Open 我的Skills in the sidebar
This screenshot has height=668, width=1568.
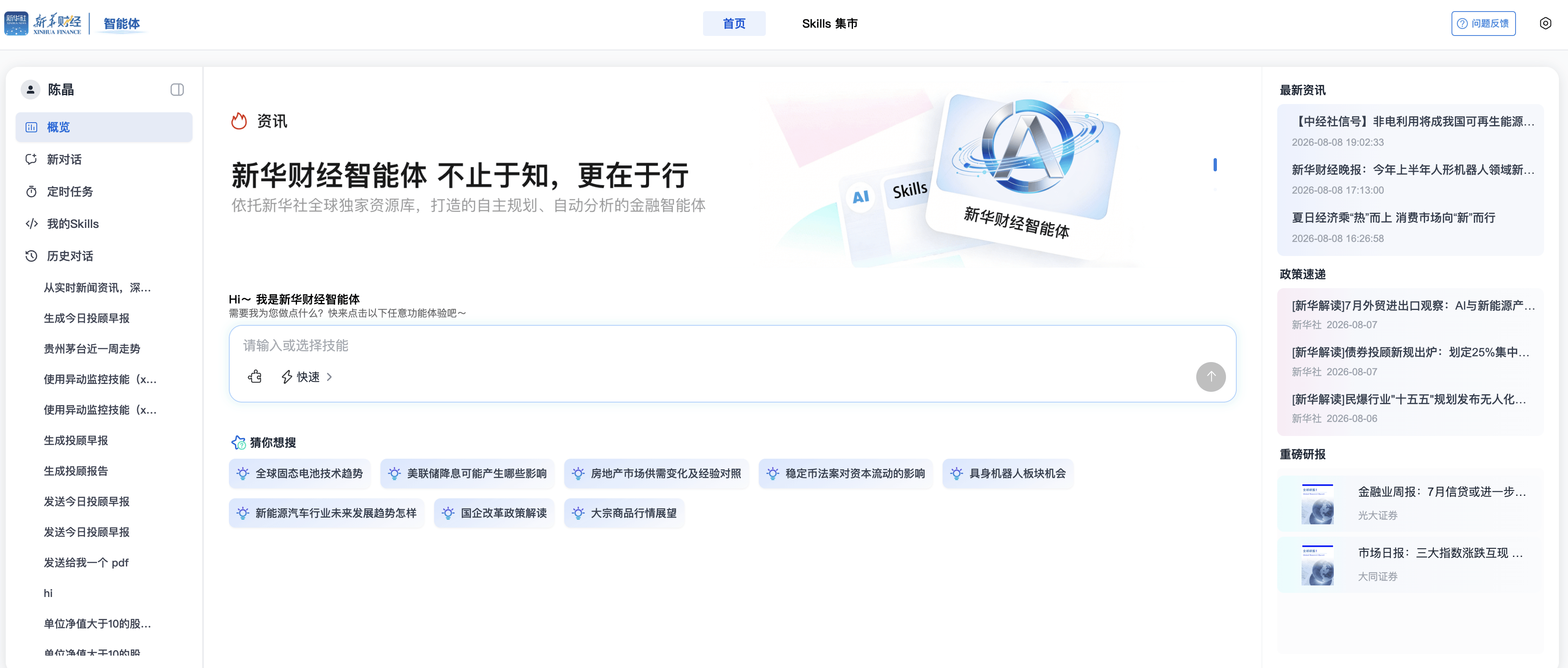pyautogui.click(x=104, y=224)
